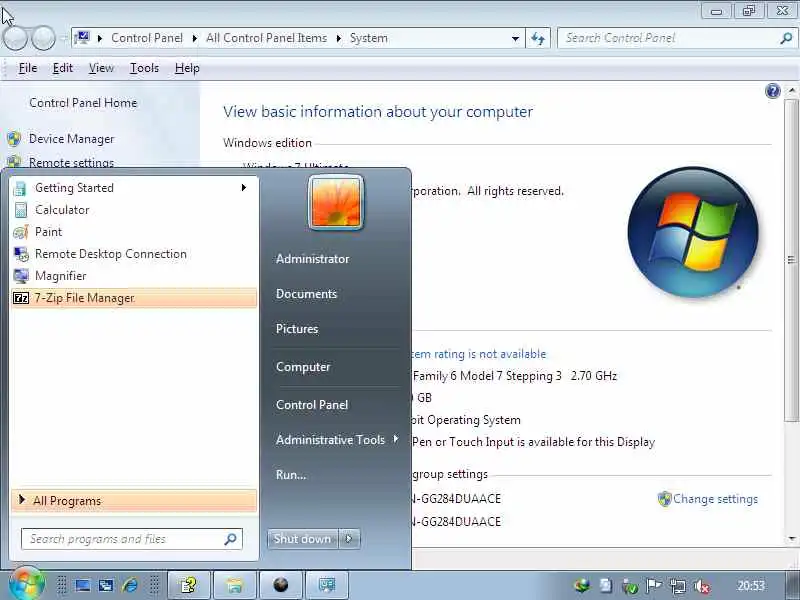Click the Magnifier icon in Start menu
800x600 pixels.
(x=21, y=276)
